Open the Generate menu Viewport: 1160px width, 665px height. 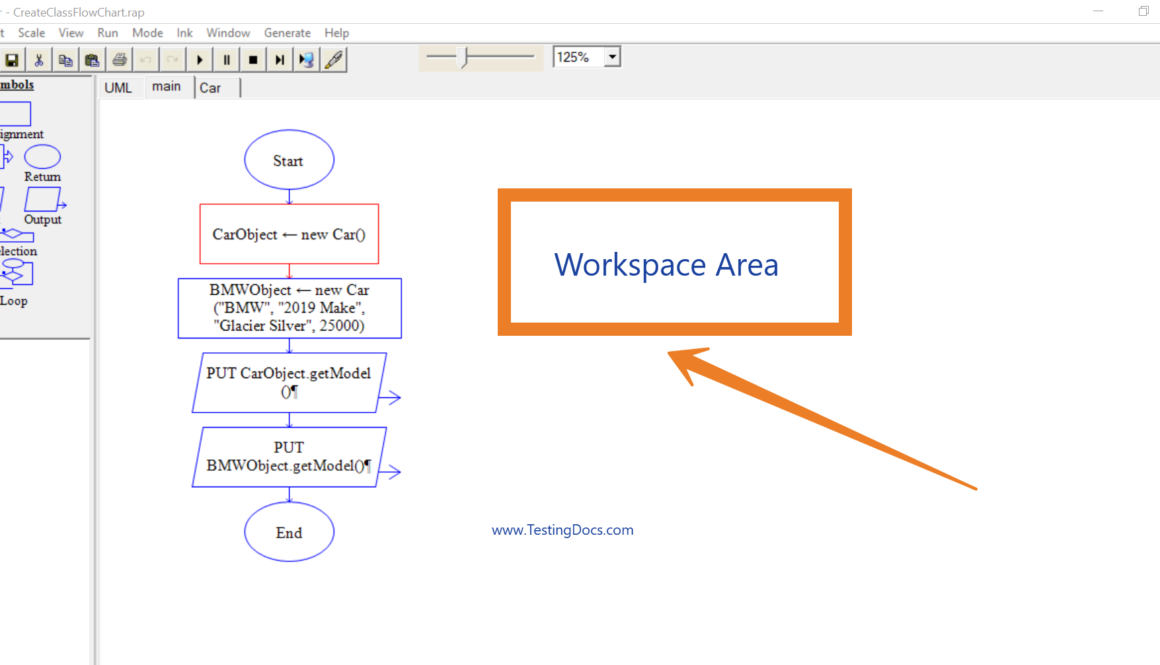coord(287,33)
